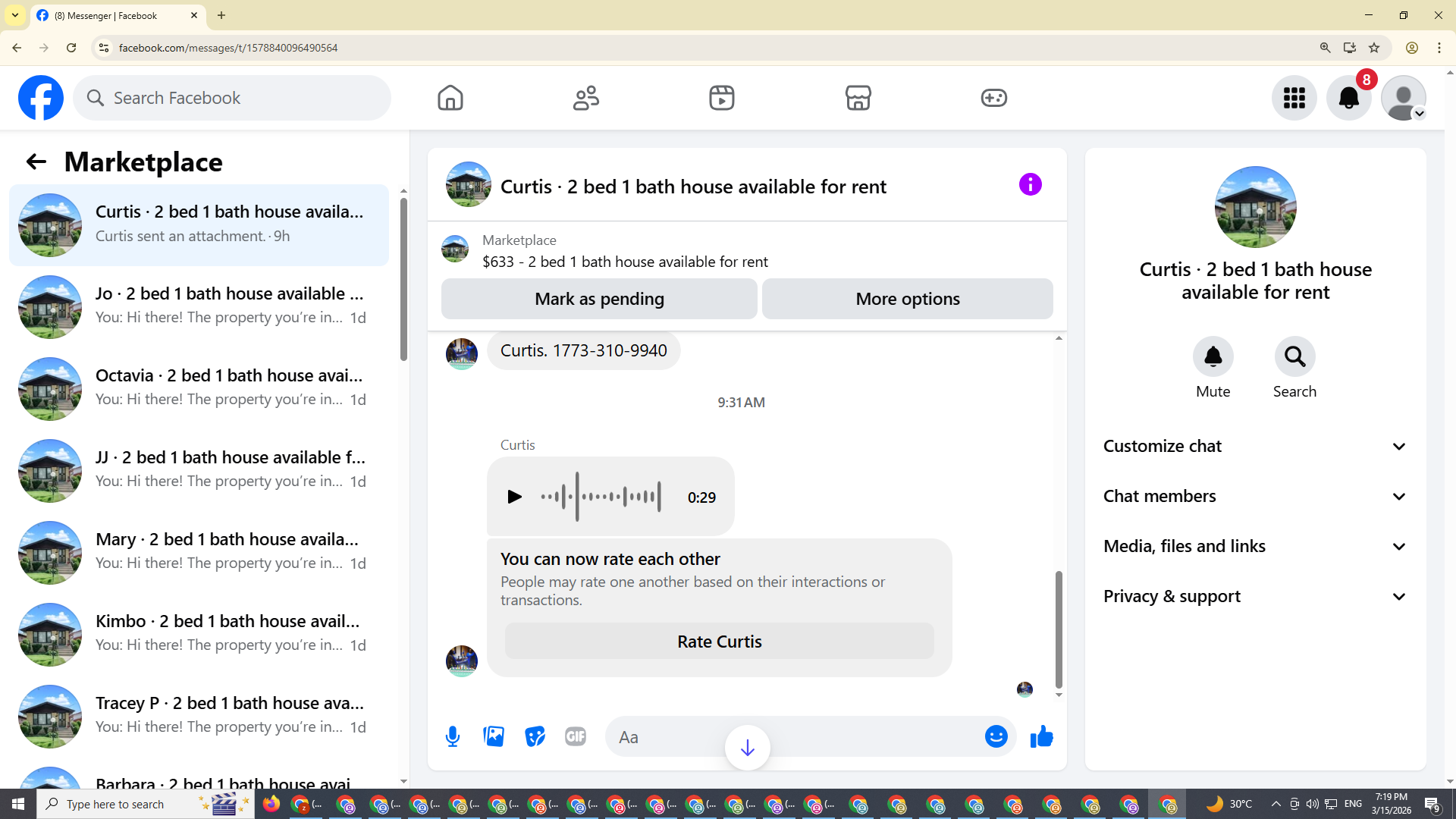Bookmark this page with the star icon

click(x=1374, y=48)
